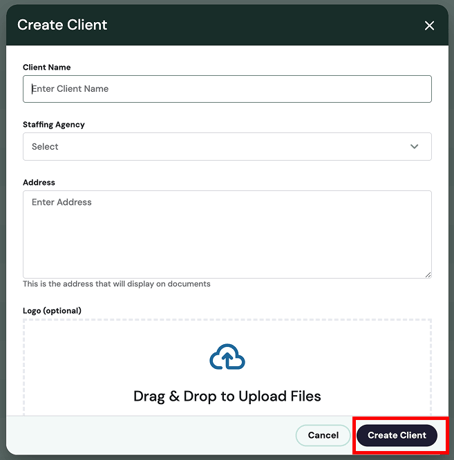The height and width of the screenshot is (460, 454).
Task: Click the cloud upload icon
Action: (x=227, y=357)
